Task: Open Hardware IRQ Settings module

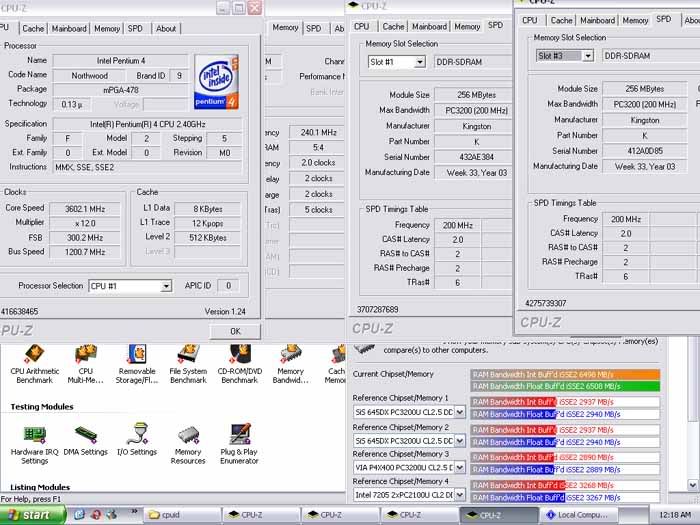Action: coord(34,434)
